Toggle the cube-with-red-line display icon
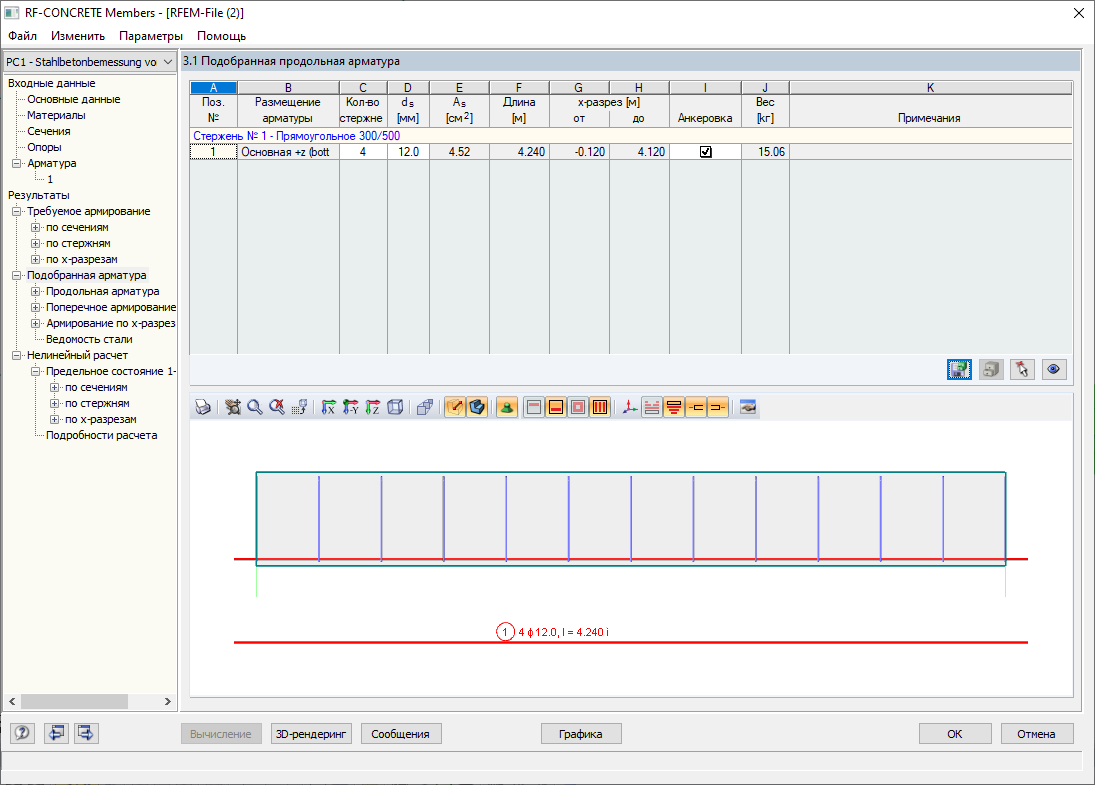 [x=455, y=407]
